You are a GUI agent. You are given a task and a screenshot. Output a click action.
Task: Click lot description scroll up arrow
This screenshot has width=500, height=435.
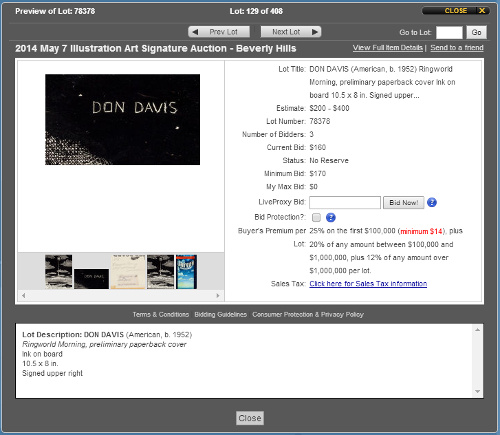477,330
